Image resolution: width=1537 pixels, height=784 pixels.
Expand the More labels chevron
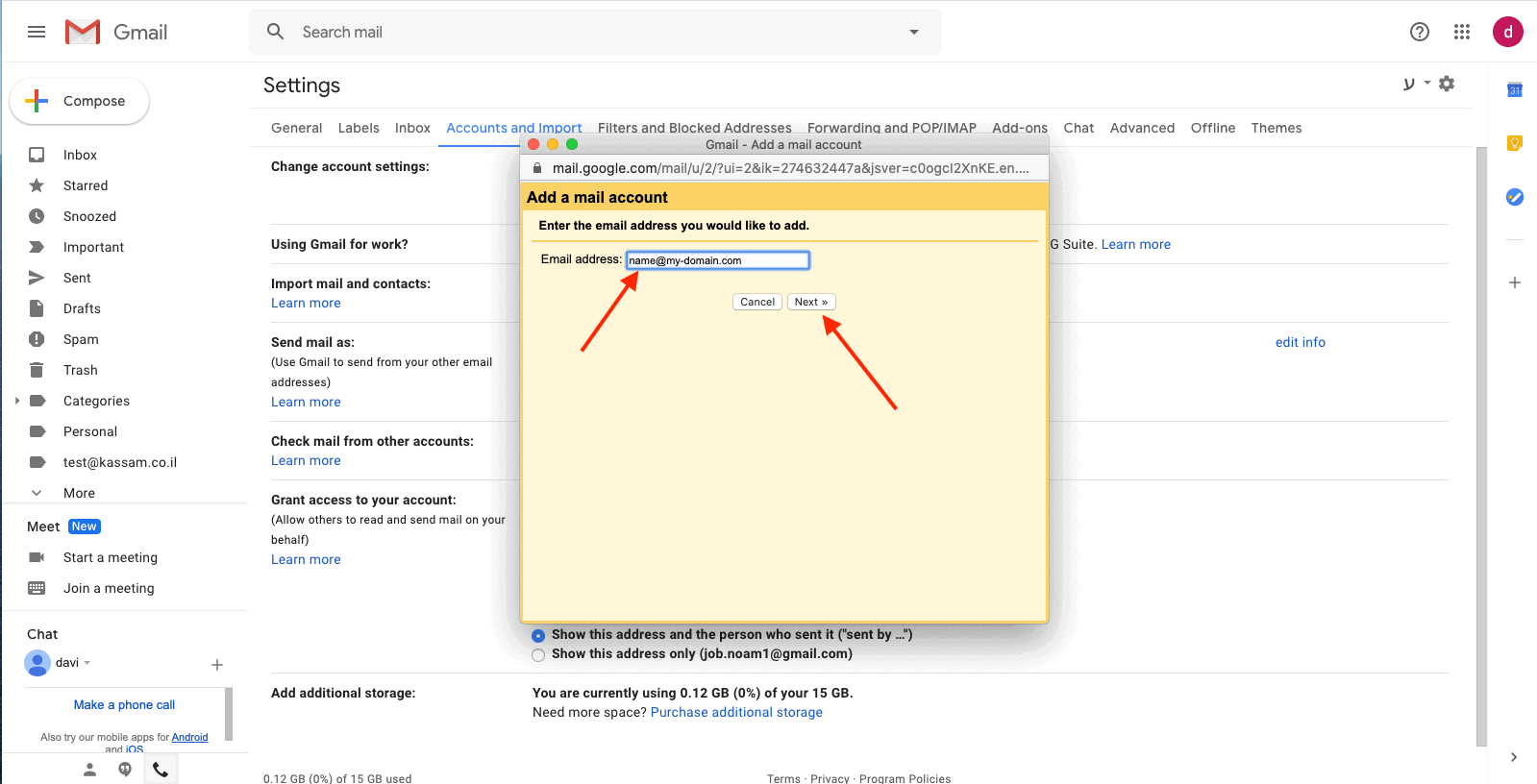tap(37, 493)
